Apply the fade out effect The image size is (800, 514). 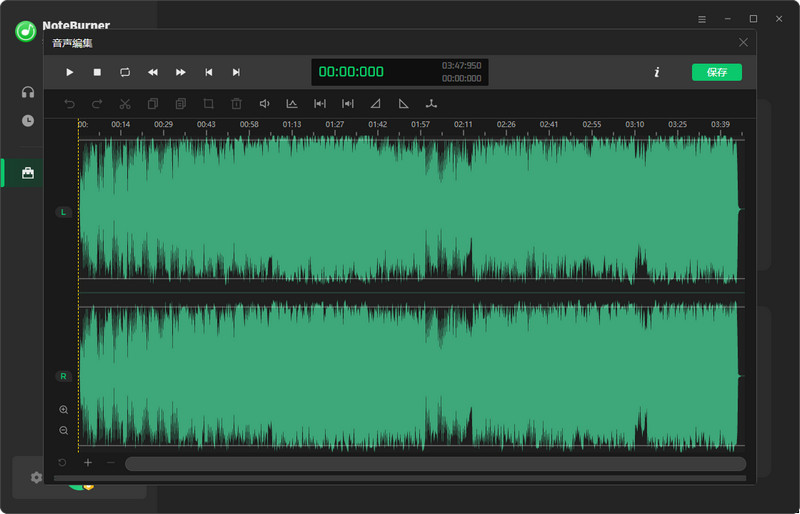click(404, 103)
